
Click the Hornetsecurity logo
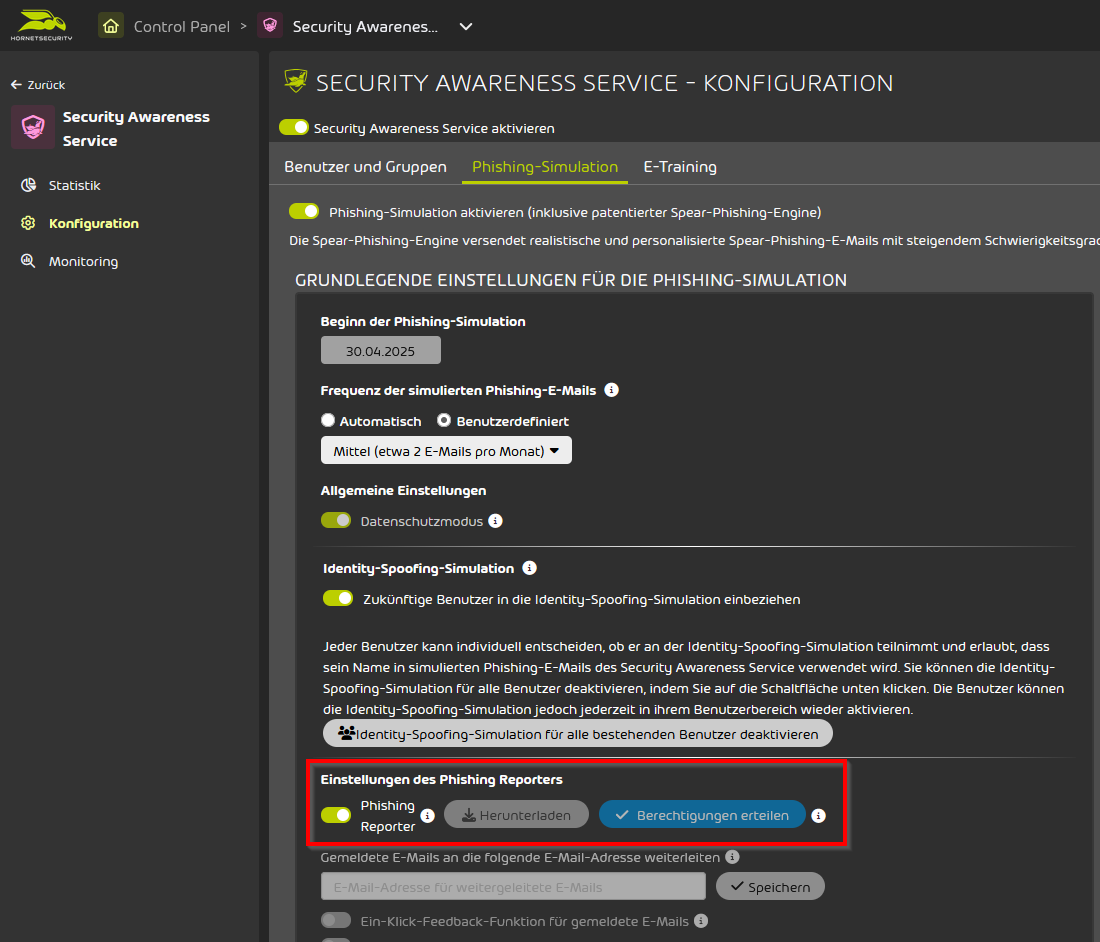click(x=41, y=25)
